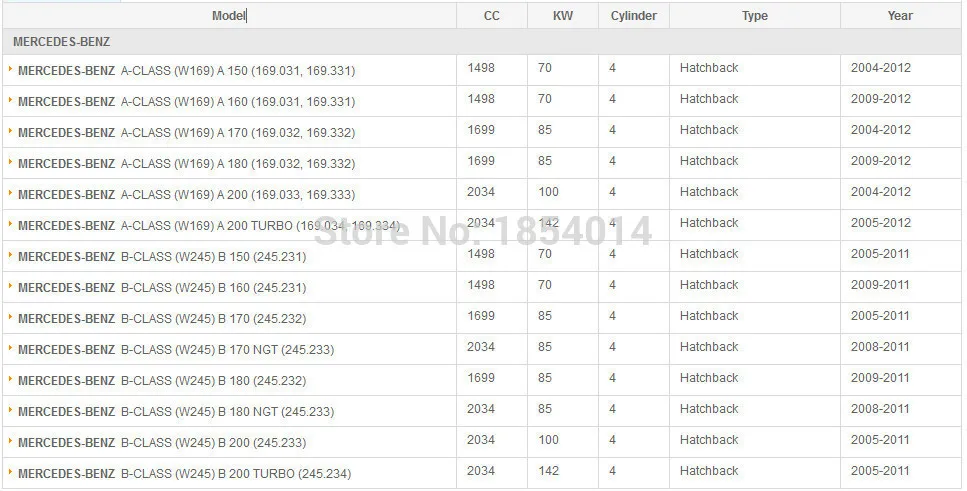Click CC value 2034 in A 200 (169.033) row

point(481,192)
